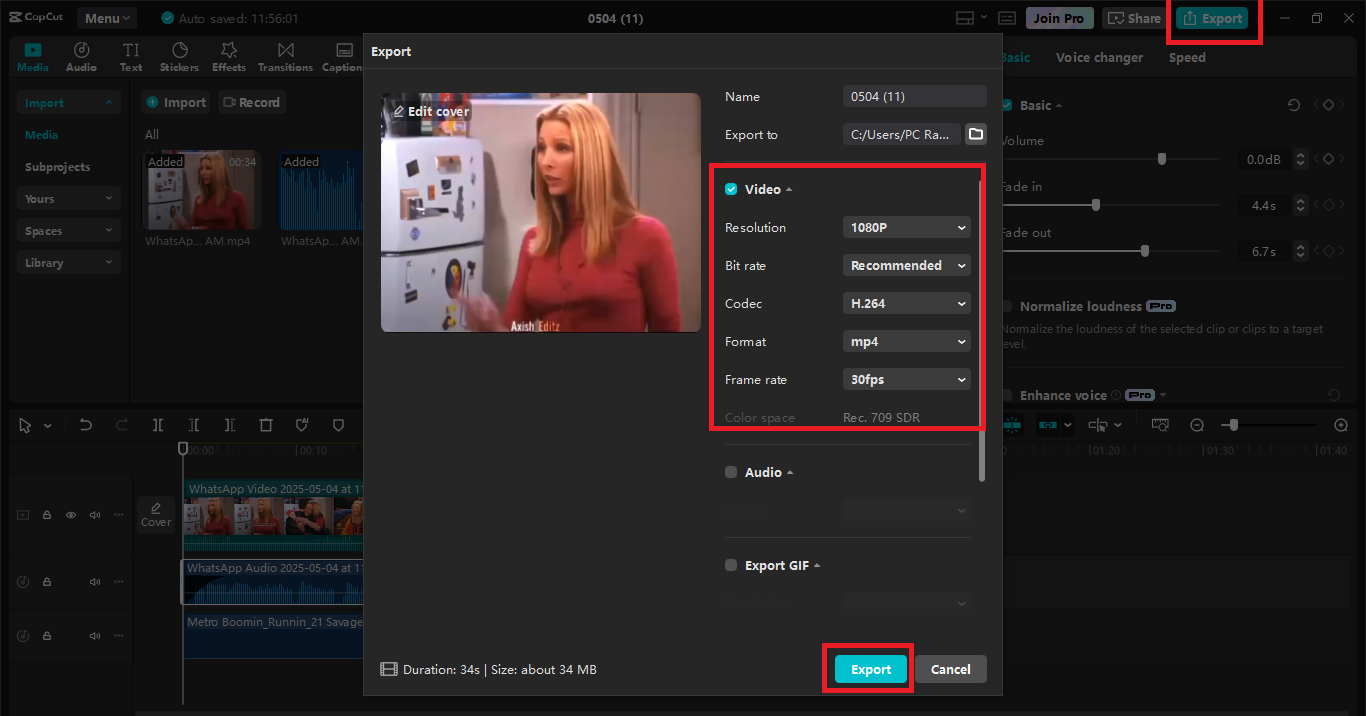Open the Format dropdown showing mp4

(x=907, y=342)
